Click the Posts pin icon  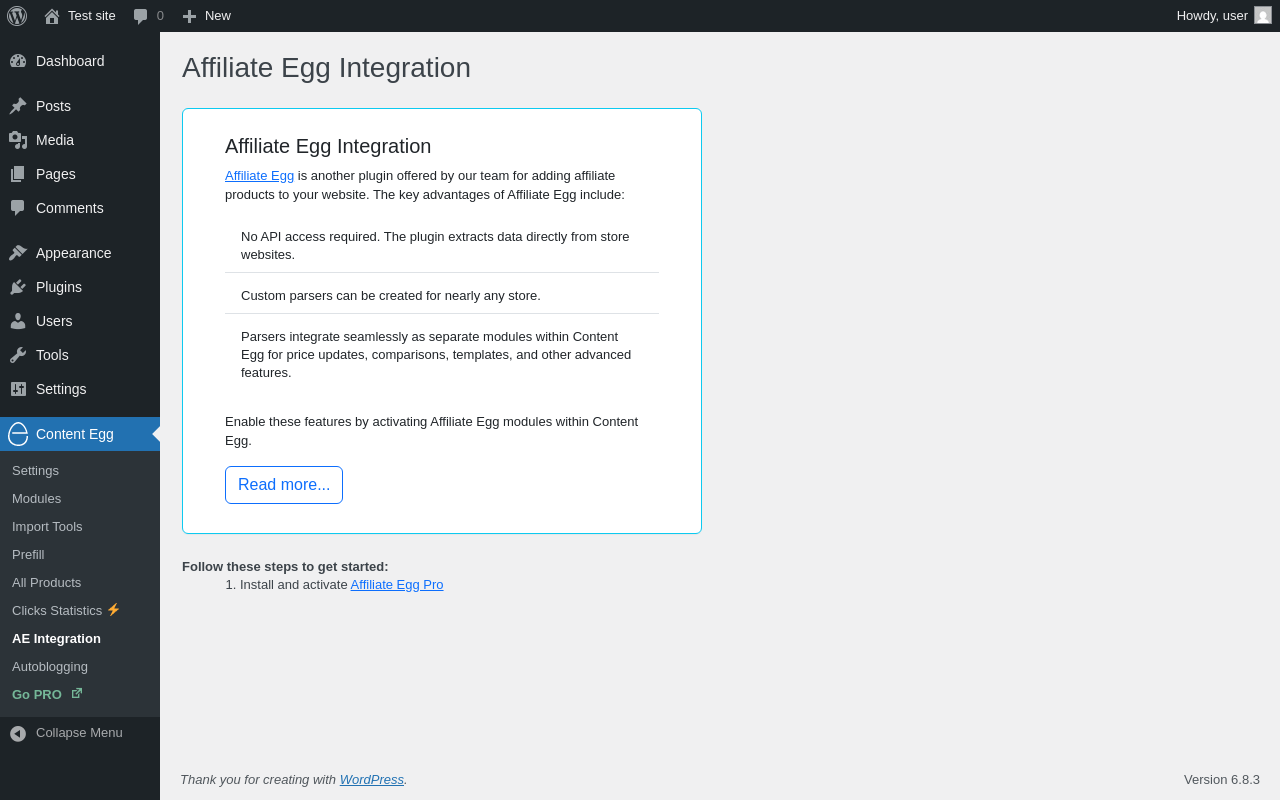tap(18, 106)
